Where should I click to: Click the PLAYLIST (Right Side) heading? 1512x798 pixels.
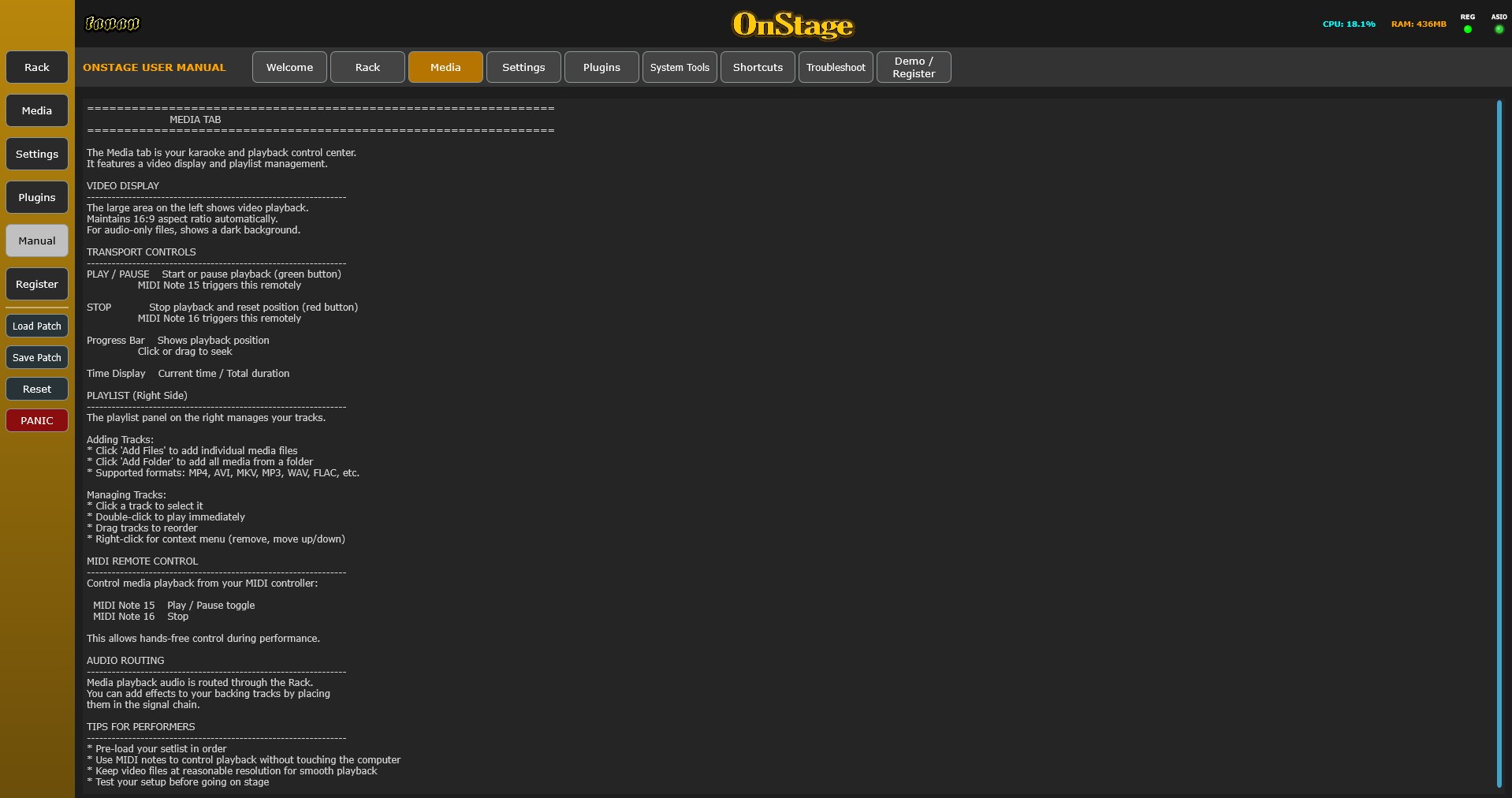137,396
